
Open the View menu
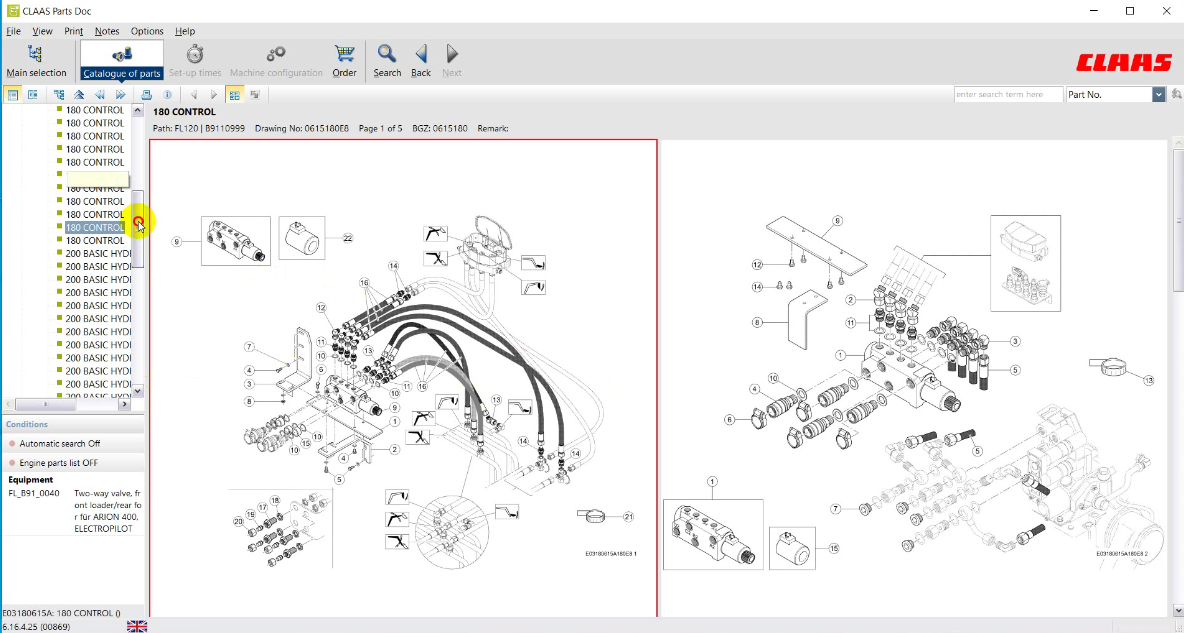pyautogui.click(x=42, y=31)
